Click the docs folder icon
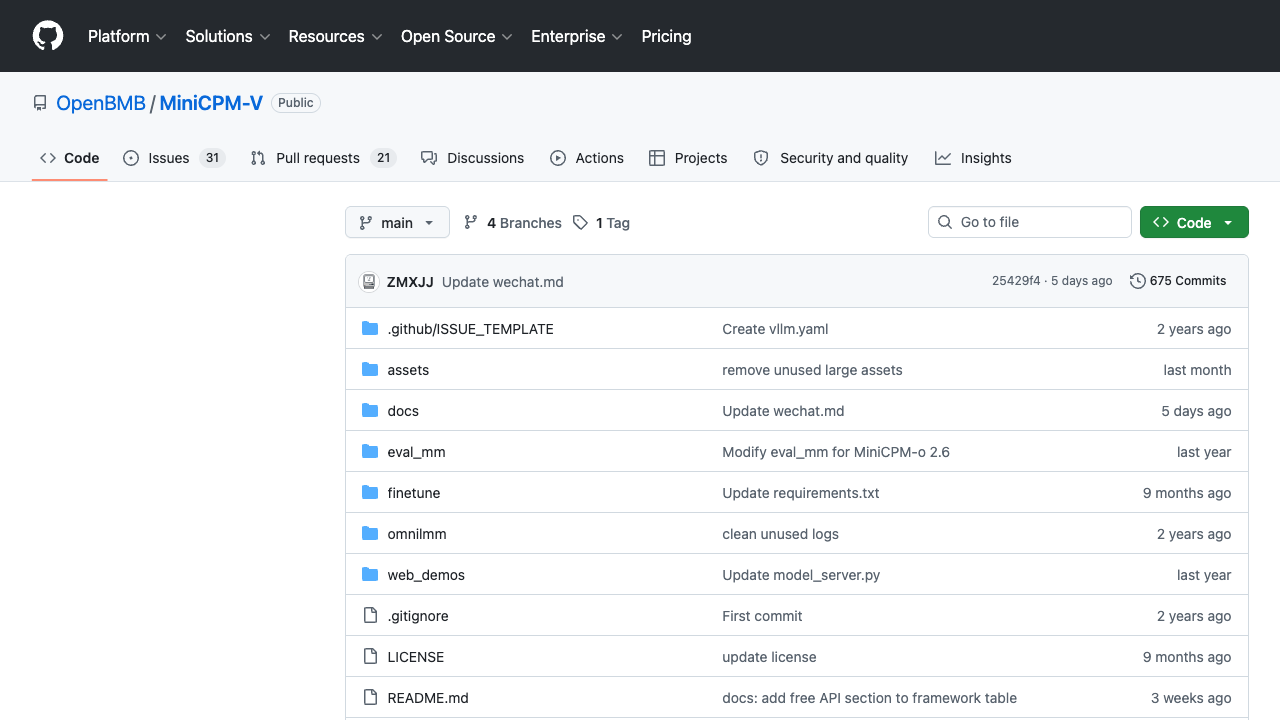 pyautogui.click(x=370, y=411)
